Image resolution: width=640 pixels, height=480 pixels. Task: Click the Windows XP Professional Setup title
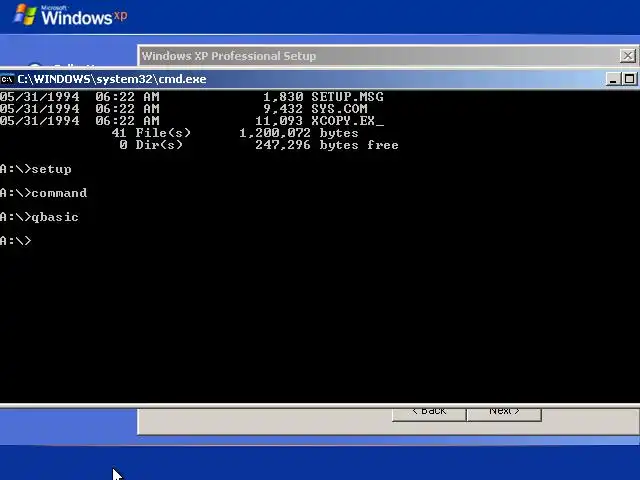229,56
